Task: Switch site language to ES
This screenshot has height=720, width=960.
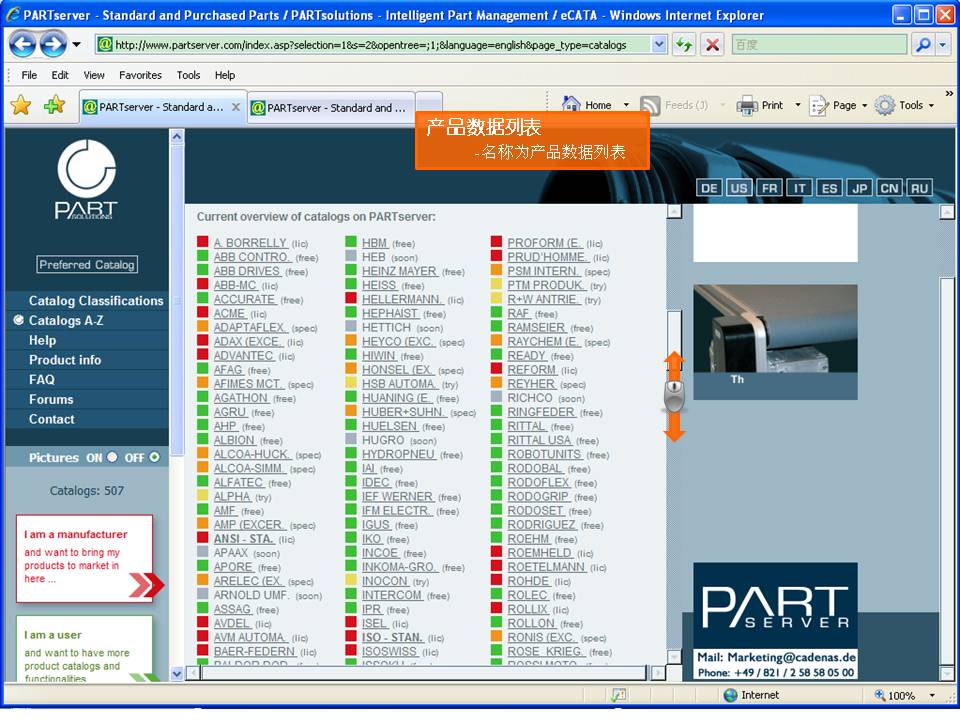Action: pyautogui.click(x=830, y=188)
